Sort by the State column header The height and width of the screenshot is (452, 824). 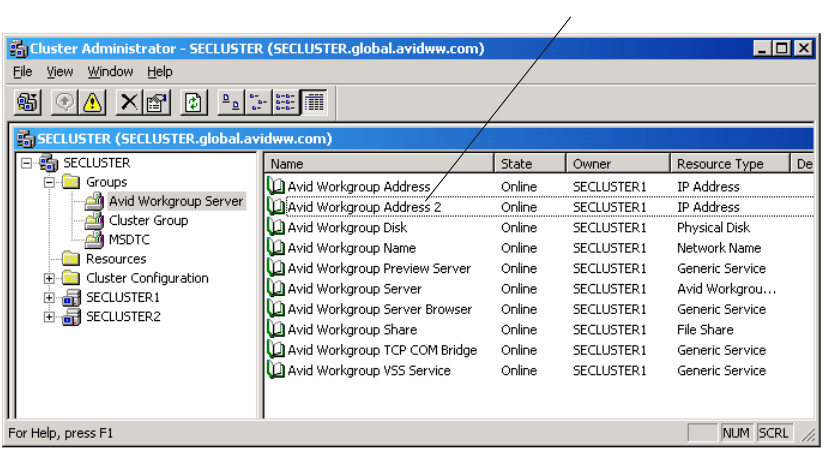pos(530,163)
